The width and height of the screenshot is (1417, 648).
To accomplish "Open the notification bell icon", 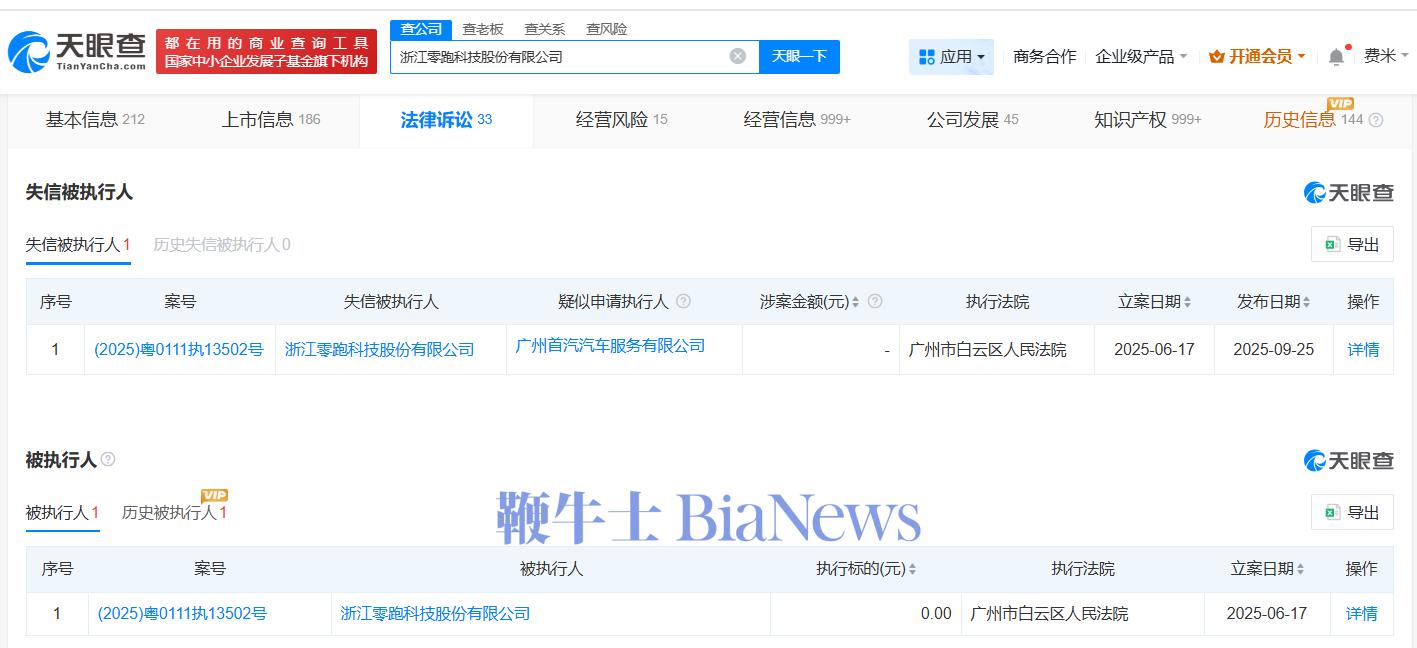I will point(1336,57).
